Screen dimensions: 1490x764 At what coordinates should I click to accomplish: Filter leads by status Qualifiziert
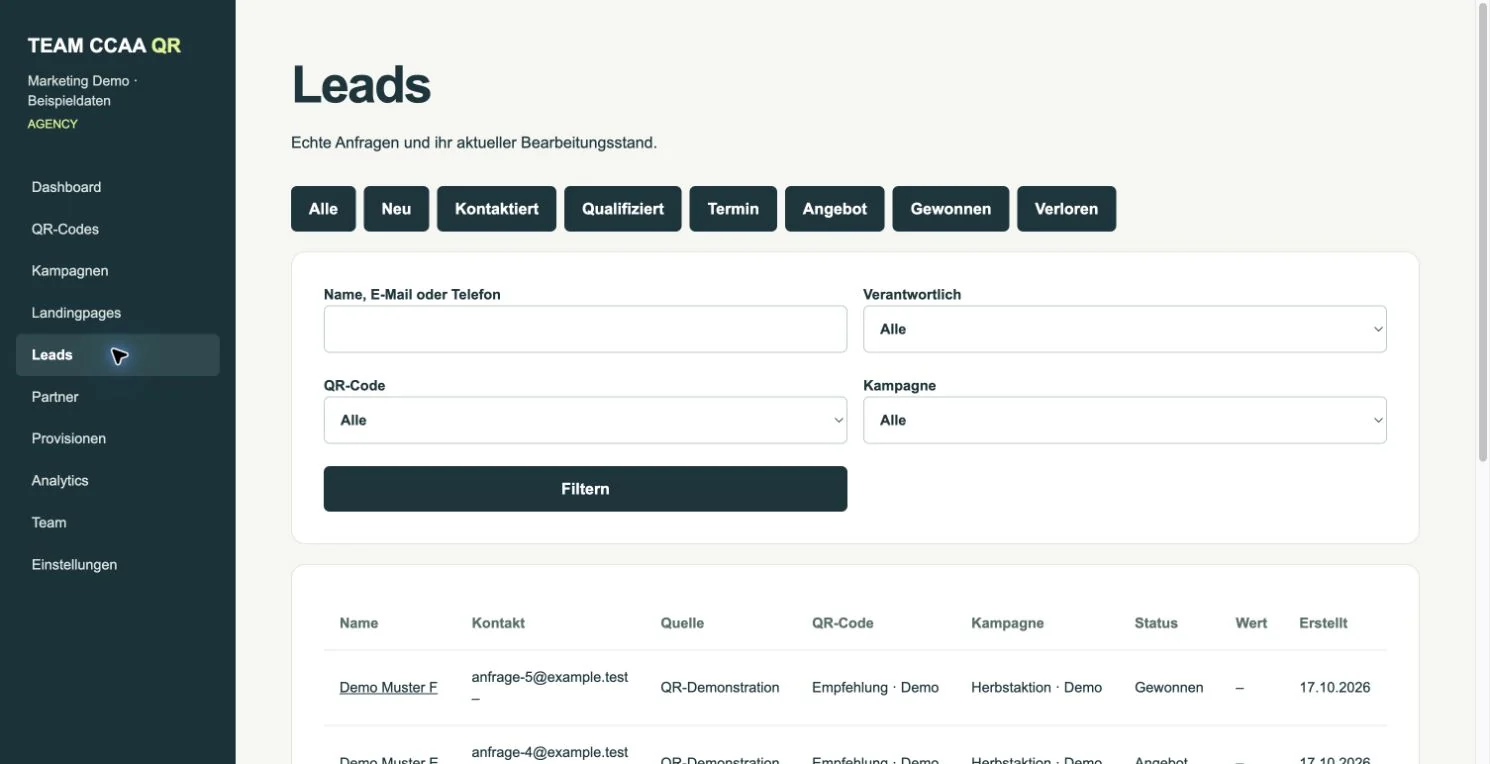click(x=623, y=209)
